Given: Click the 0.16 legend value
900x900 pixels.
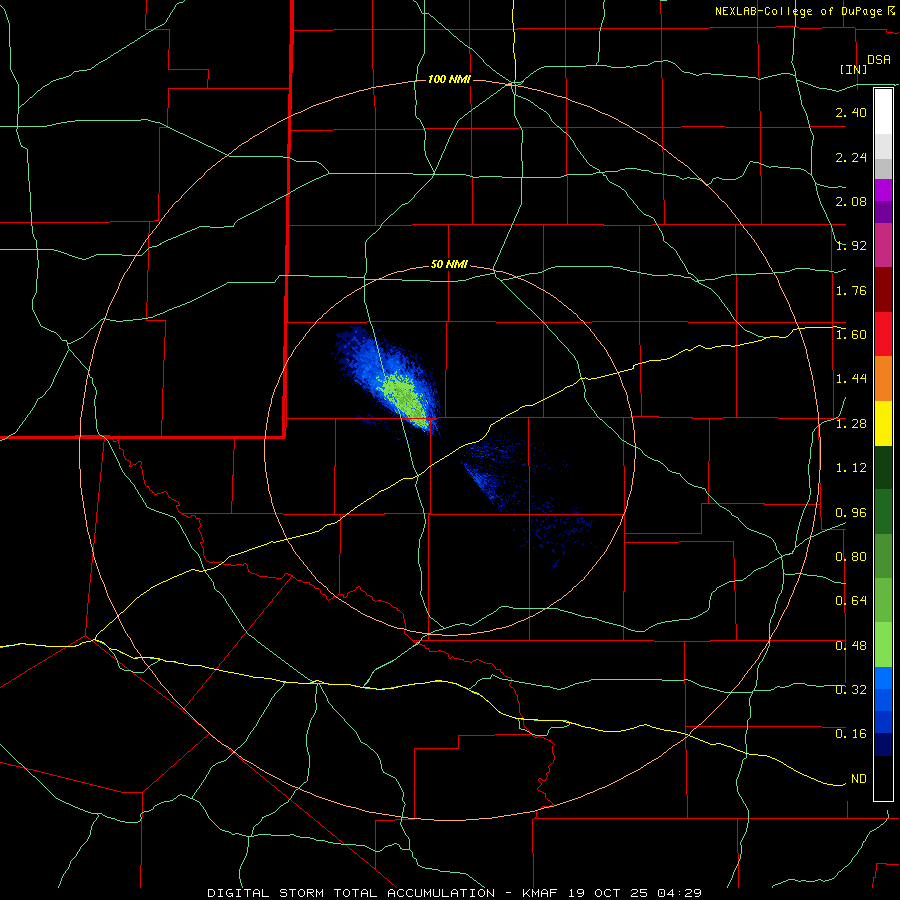Looking at the screenshot, I should pyautogui.click(x=851, y=734).
